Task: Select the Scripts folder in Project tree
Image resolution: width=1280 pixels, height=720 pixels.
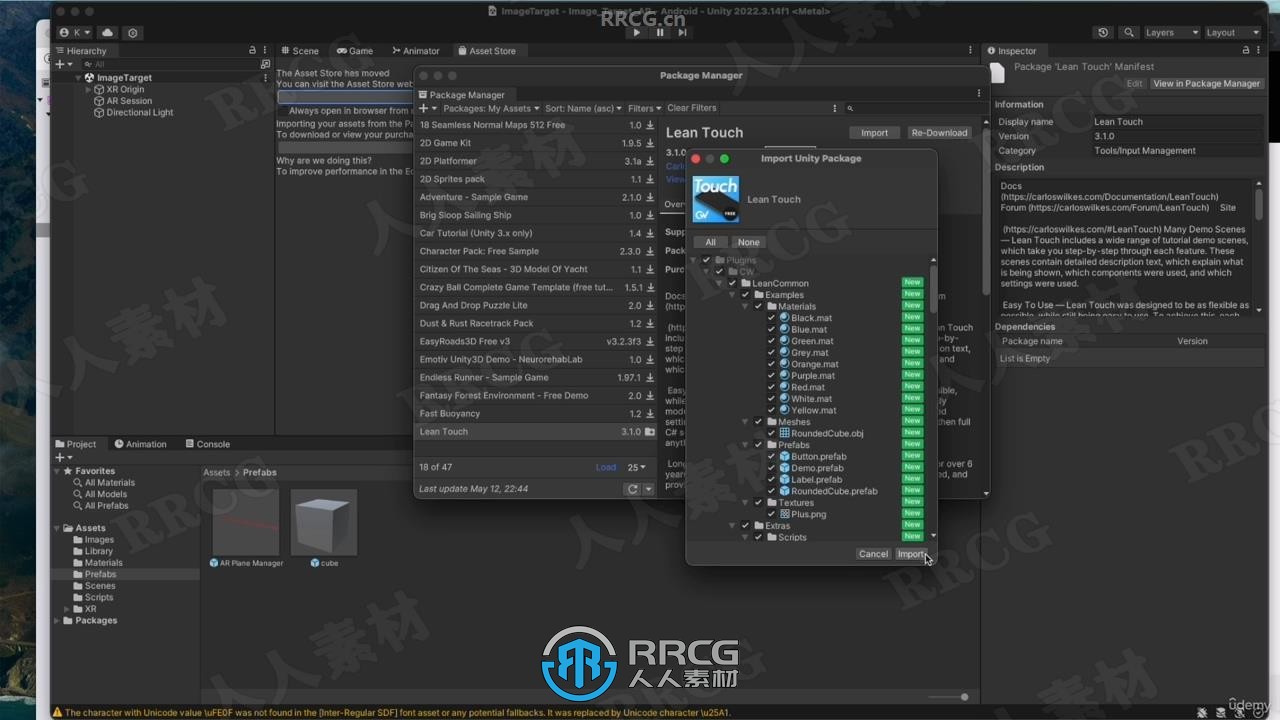Action: click(x=99, y=597)
